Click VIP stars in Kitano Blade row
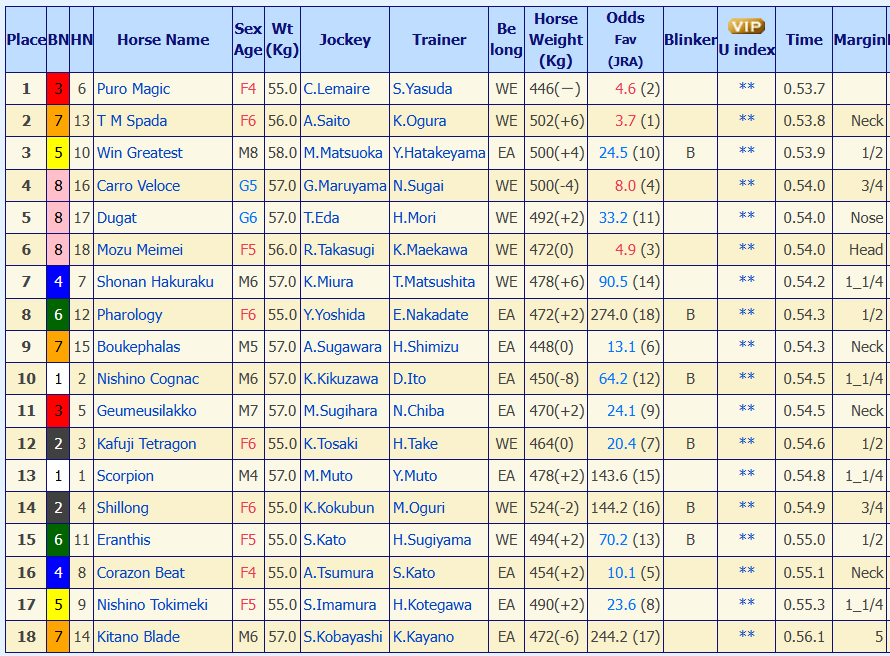 [x=747, y=634]
